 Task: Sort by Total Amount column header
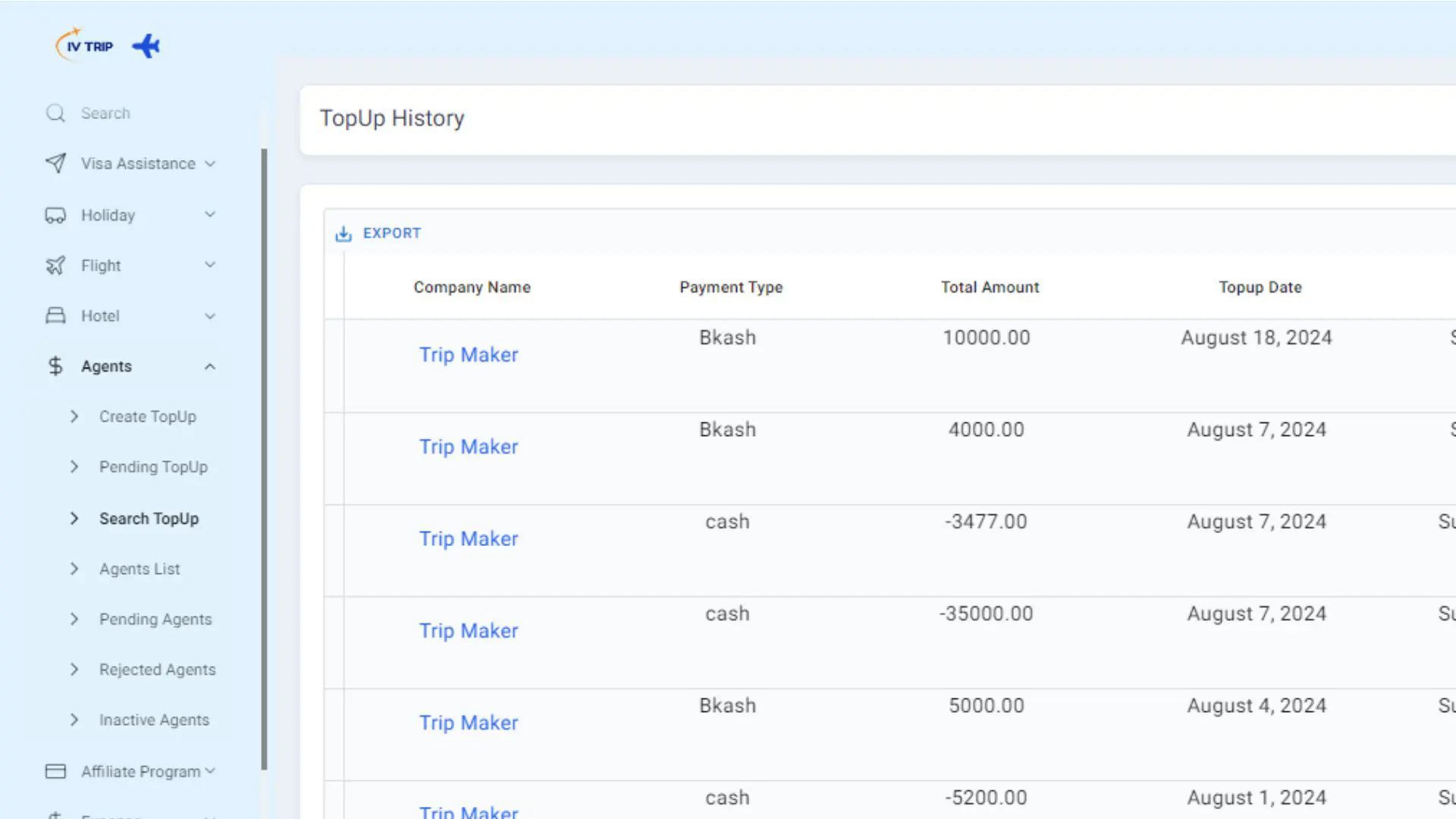coord(990,287)
